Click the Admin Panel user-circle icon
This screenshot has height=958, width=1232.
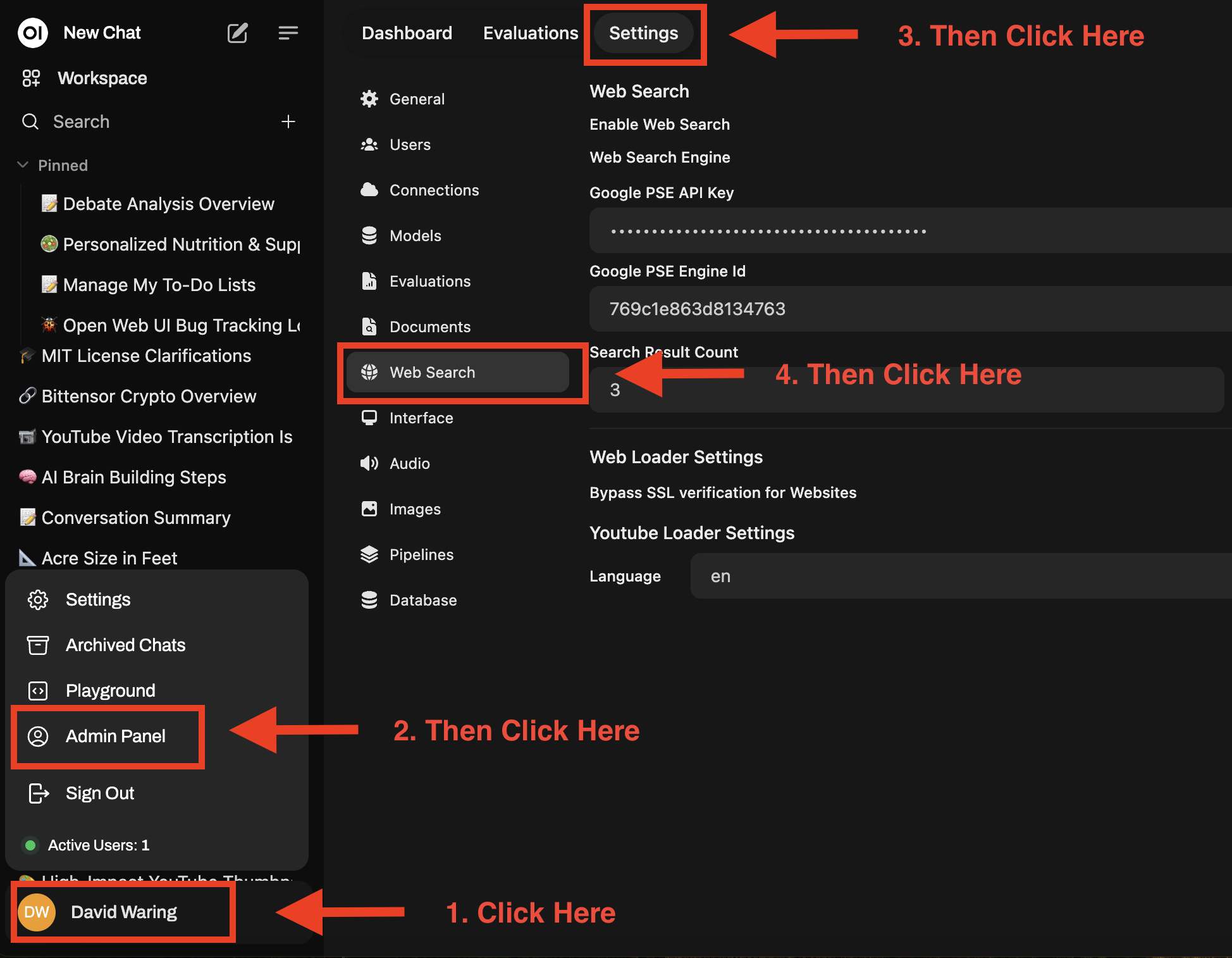point(38,736)
